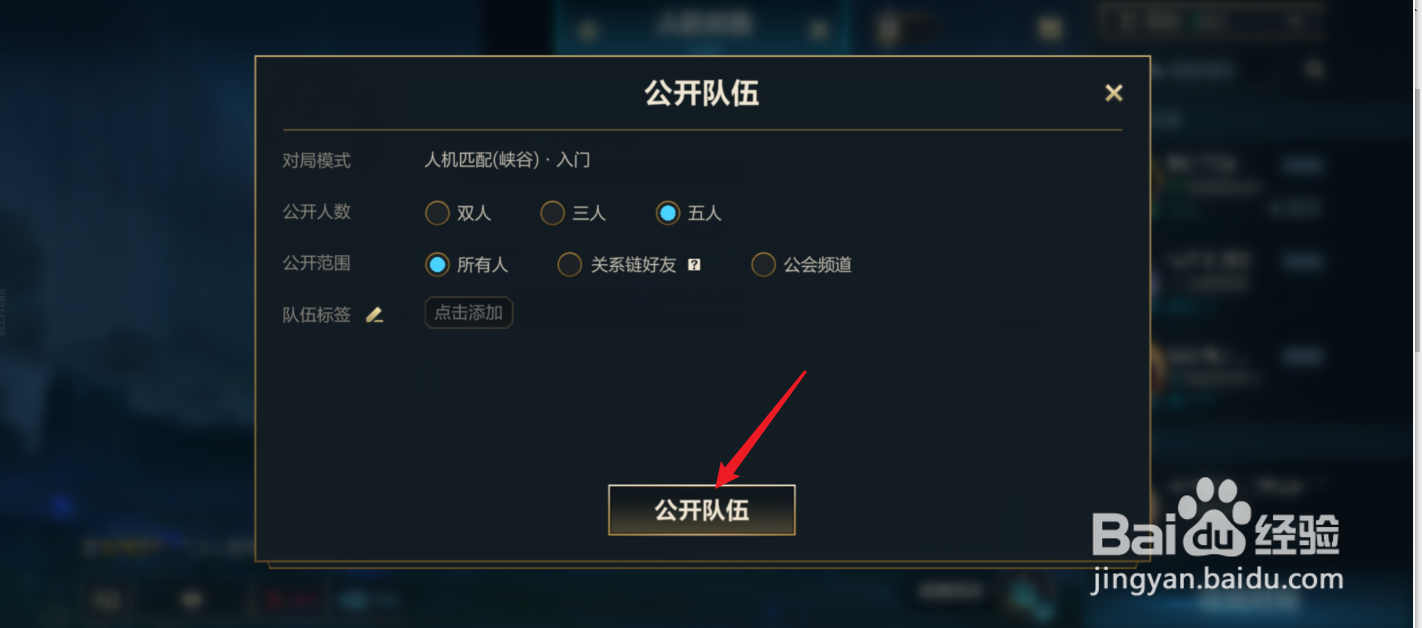The height and width of the screenshot is (628, 1422).
Task: Confirm with the 公开队伍 button at bottom
Action: [702, 510]
